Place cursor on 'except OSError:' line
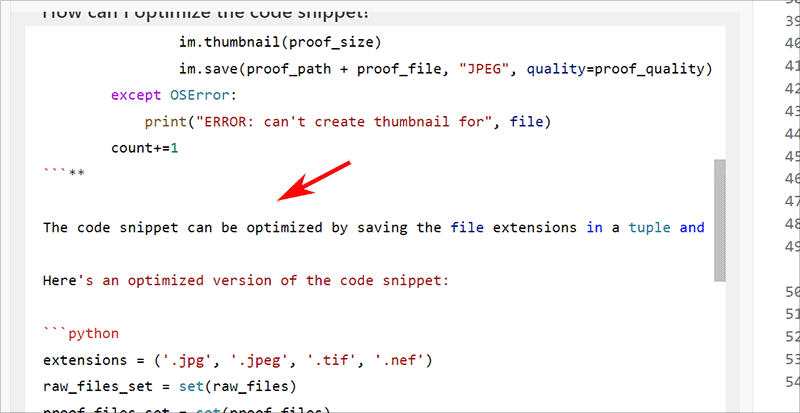The image size is (800, 413). (x=171, y=95)
